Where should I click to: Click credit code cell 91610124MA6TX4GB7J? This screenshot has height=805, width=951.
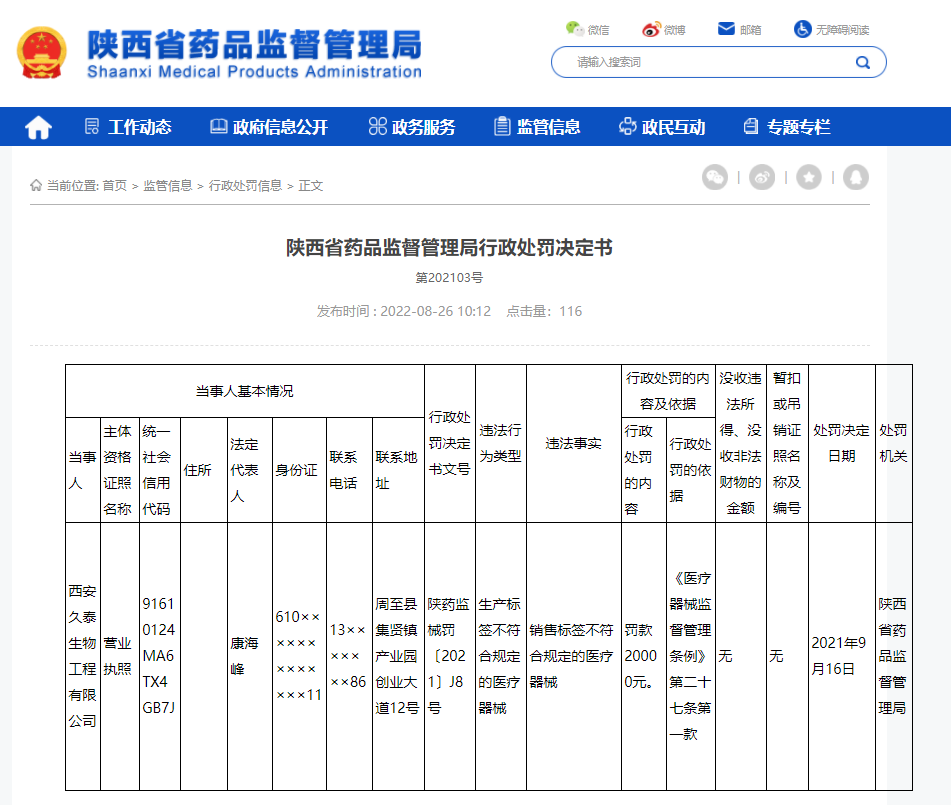coord(158,656)
